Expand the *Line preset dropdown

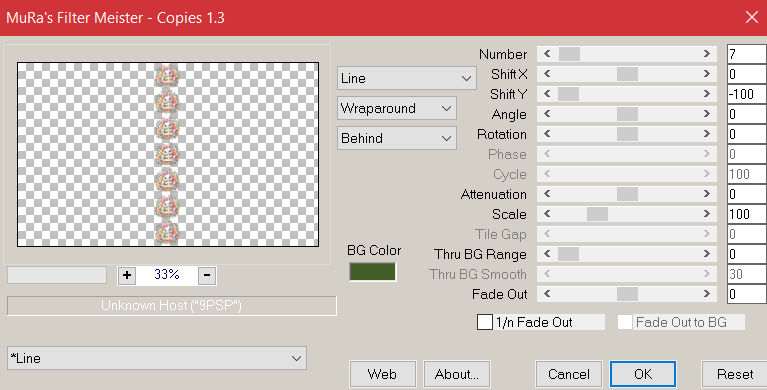157,358
